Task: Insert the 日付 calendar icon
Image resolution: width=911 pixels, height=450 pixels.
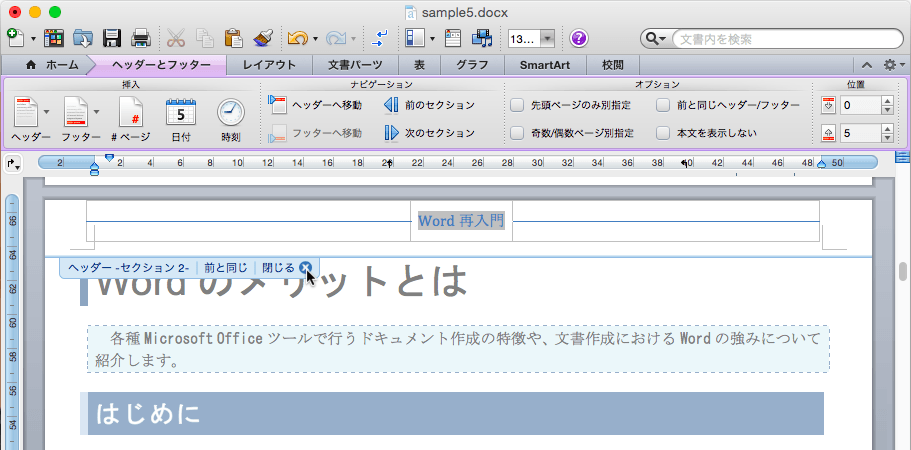Action: click(181, 120)
